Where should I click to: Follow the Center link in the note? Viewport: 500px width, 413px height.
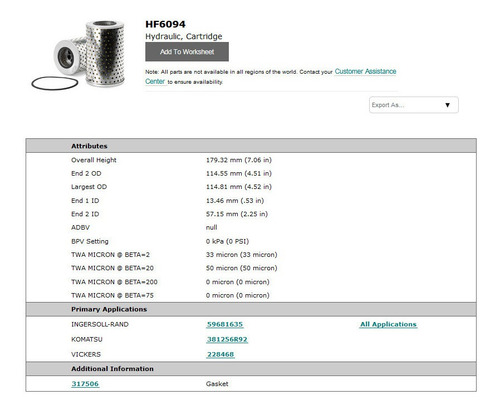155,81
